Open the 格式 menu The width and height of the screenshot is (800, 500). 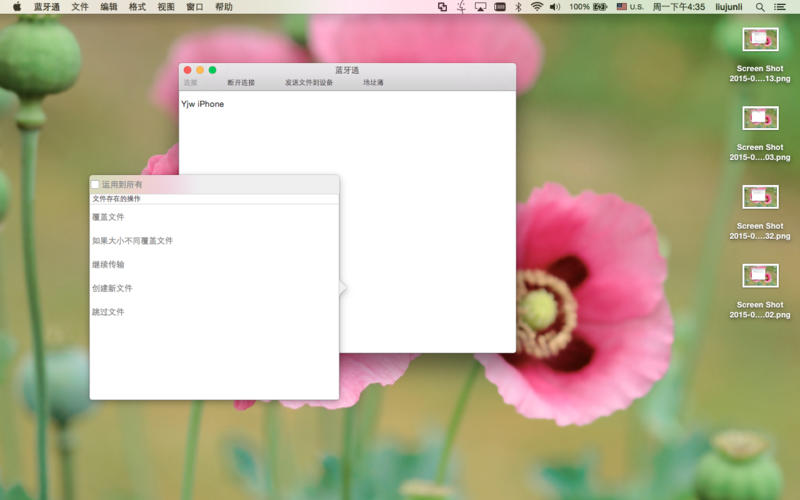(x=137, y=7)
